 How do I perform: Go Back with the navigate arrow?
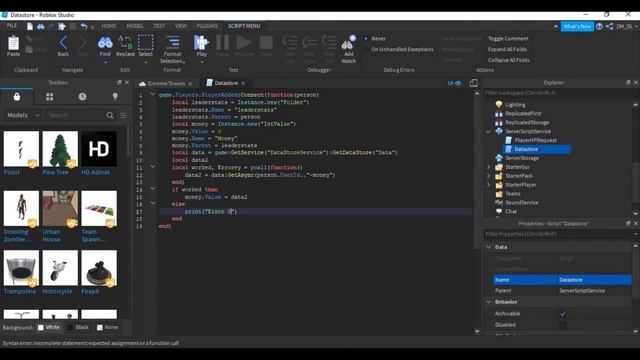pos(63,42)
